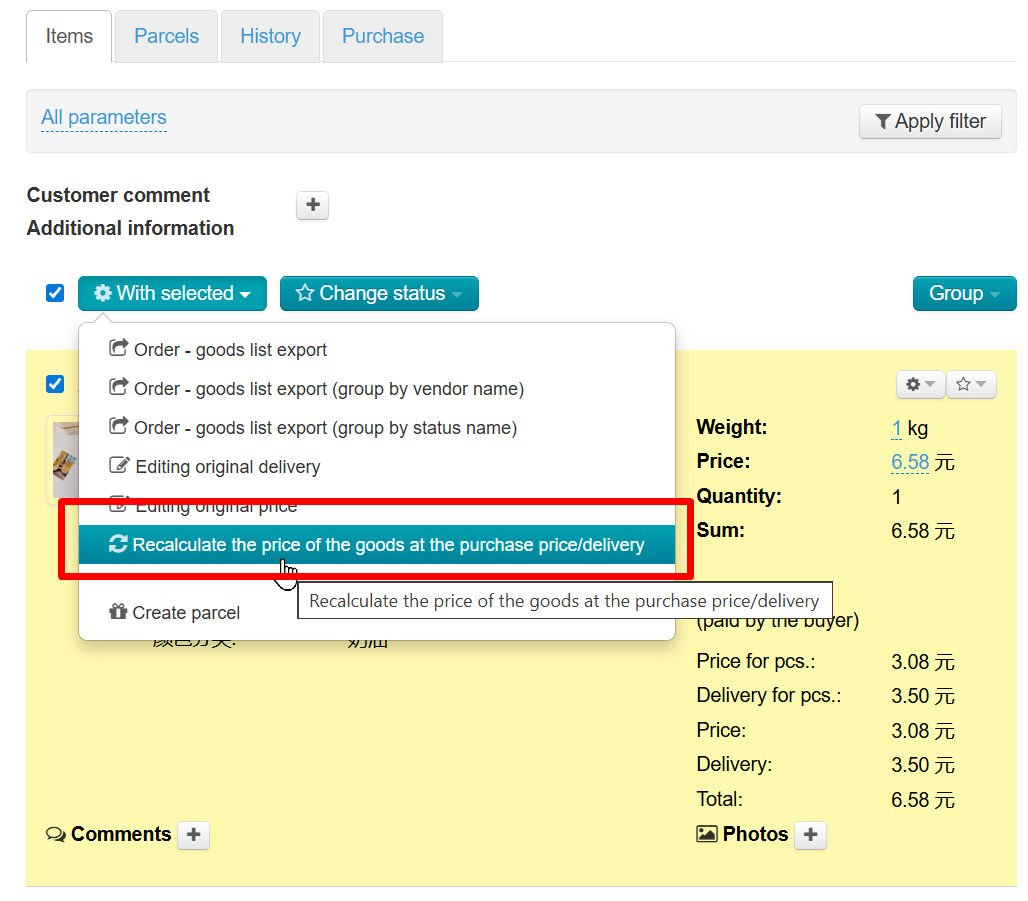Open the History tab
The width and height of the screenshot is (1028, 901).
tap(270, 37)
